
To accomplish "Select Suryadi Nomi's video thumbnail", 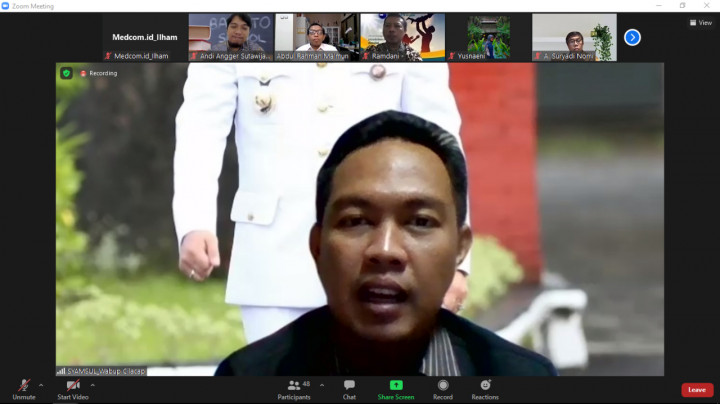I will coord(574,37).
